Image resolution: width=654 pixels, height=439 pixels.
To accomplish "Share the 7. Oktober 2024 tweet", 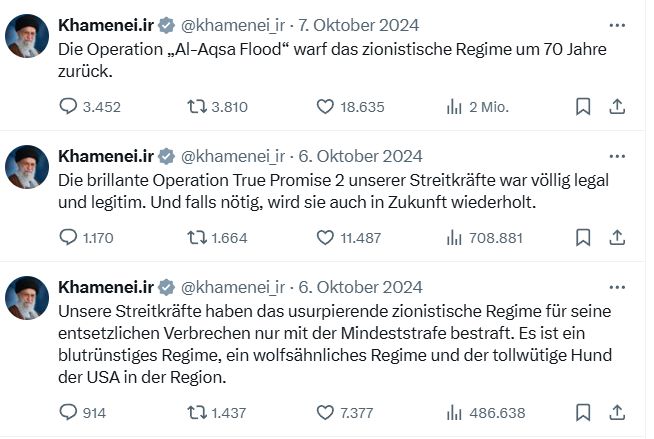I will (x=617, y=106).
